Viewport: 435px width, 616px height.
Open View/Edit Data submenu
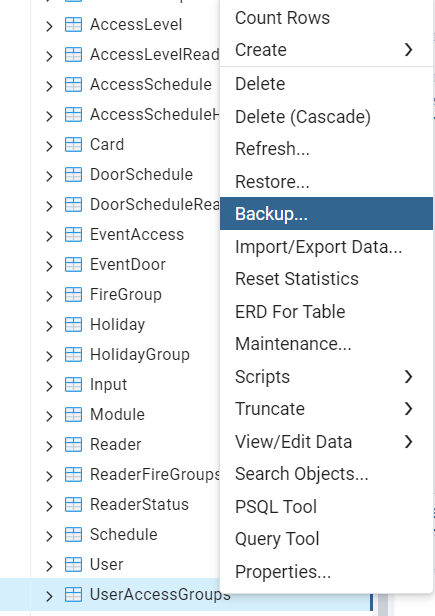pyautogui.click(x=326, y=442)
